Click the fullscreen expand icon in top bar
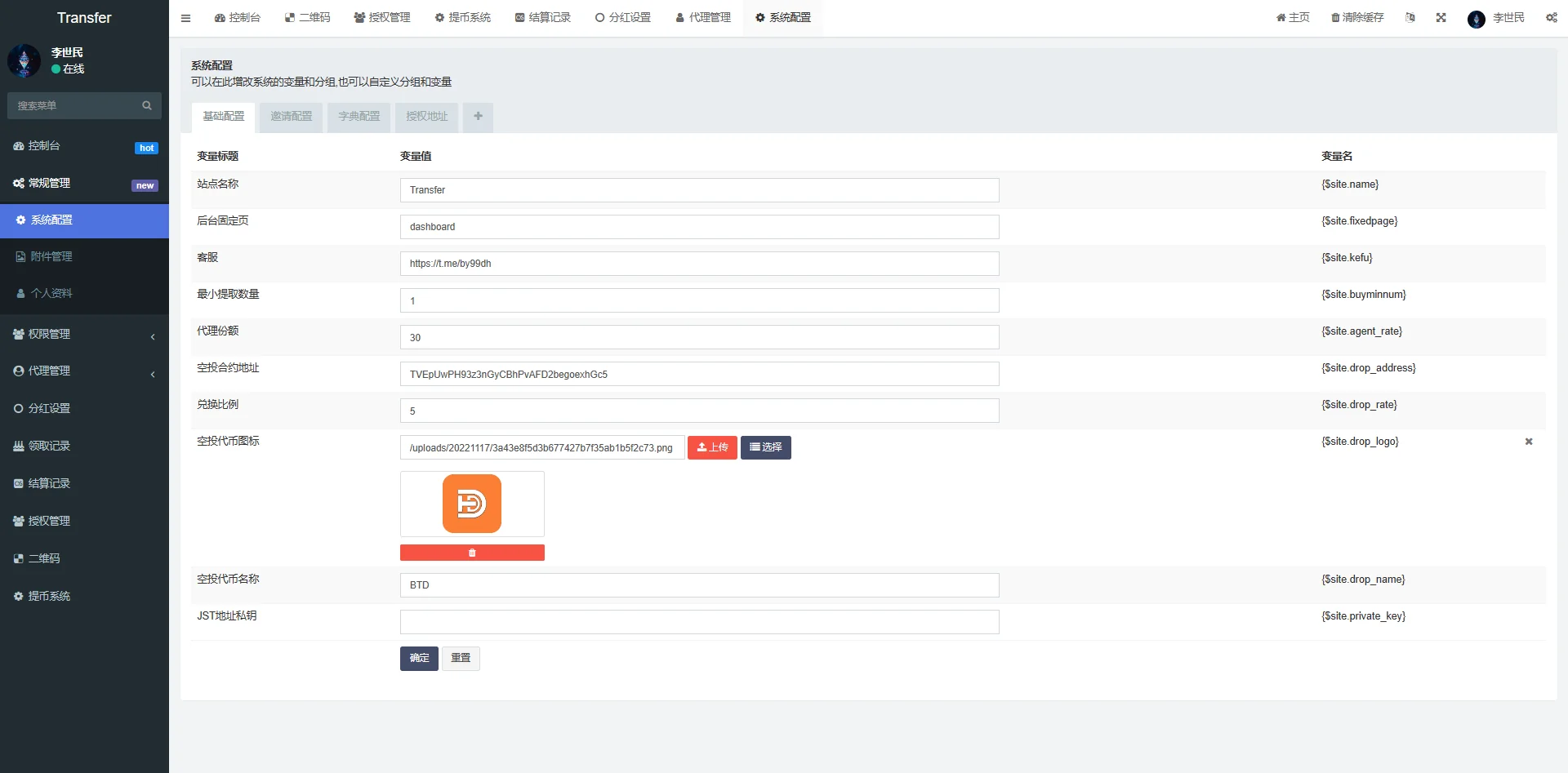This screenshot has height=773, width=1568. click(x=1441, y=18)
